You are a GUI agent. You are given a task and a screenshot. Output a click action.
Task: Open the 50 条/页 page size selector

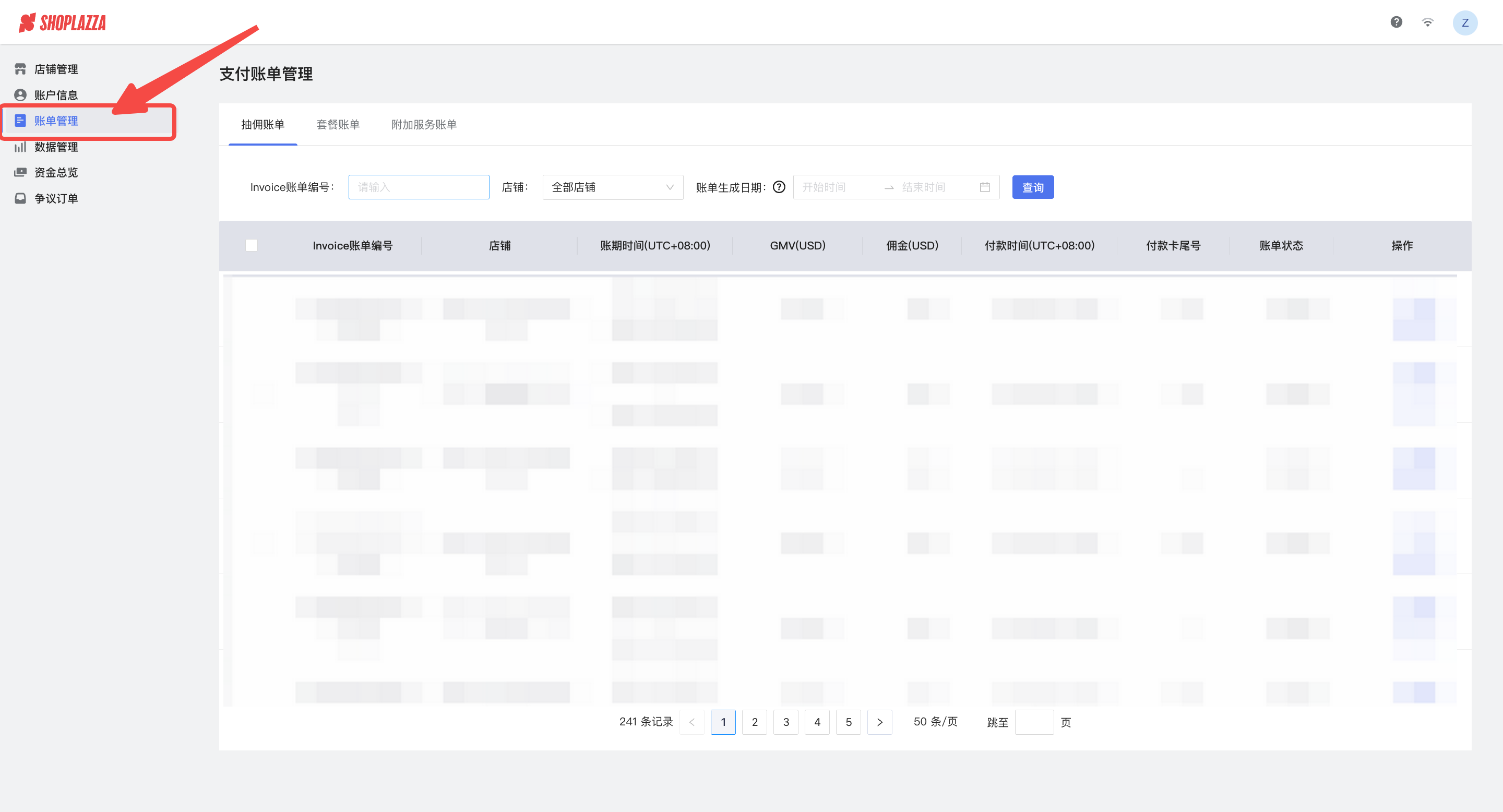pos(935,722)
